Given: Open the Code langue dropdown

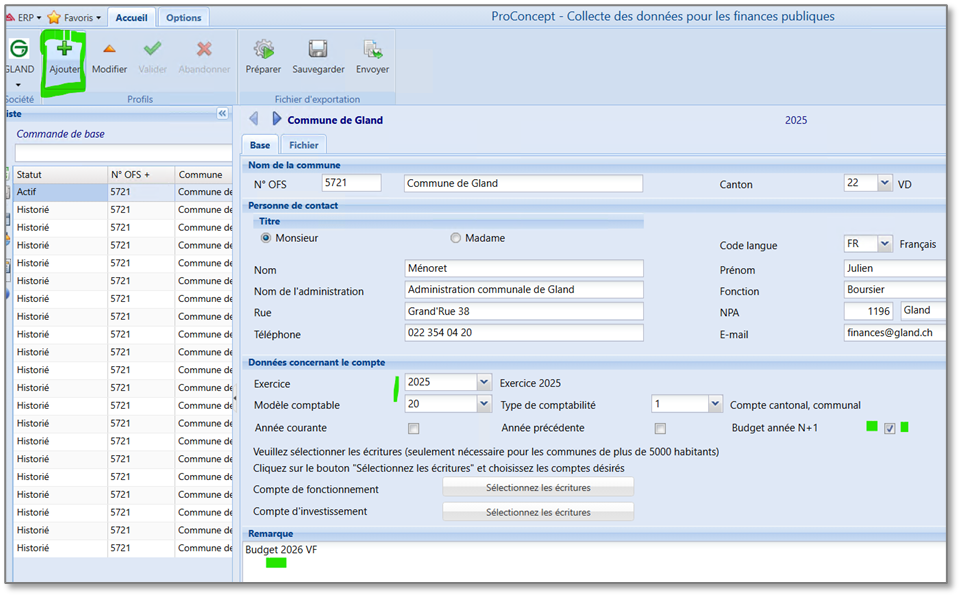Looking at the screenshot, I should pos(884,244).
